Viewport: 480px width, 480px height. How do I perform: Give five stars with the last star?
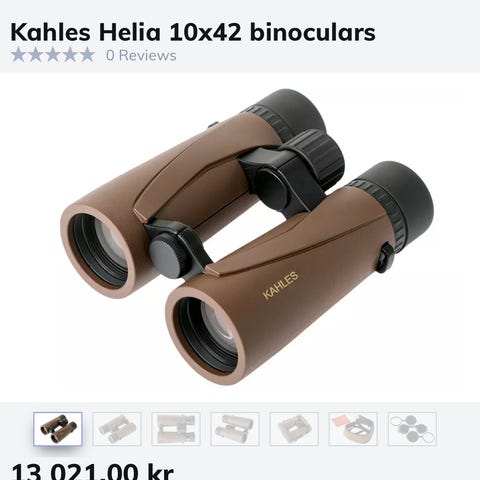87,55
